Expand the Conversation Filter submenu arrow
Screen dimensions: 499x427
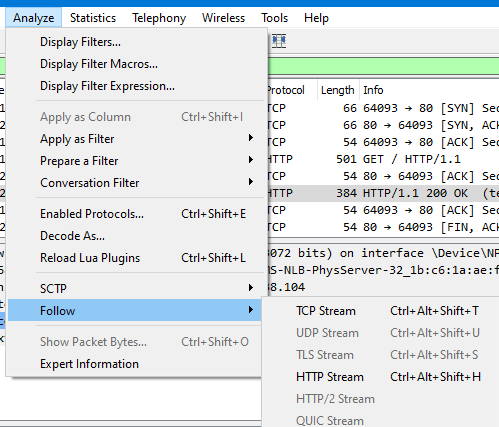coord(251,182)
